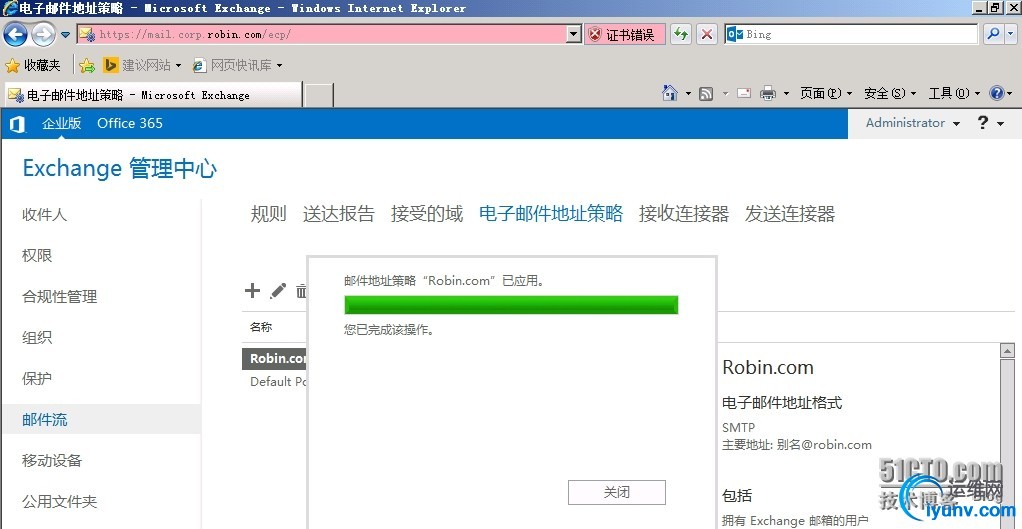Click the 名称 column header

(261, 327)
